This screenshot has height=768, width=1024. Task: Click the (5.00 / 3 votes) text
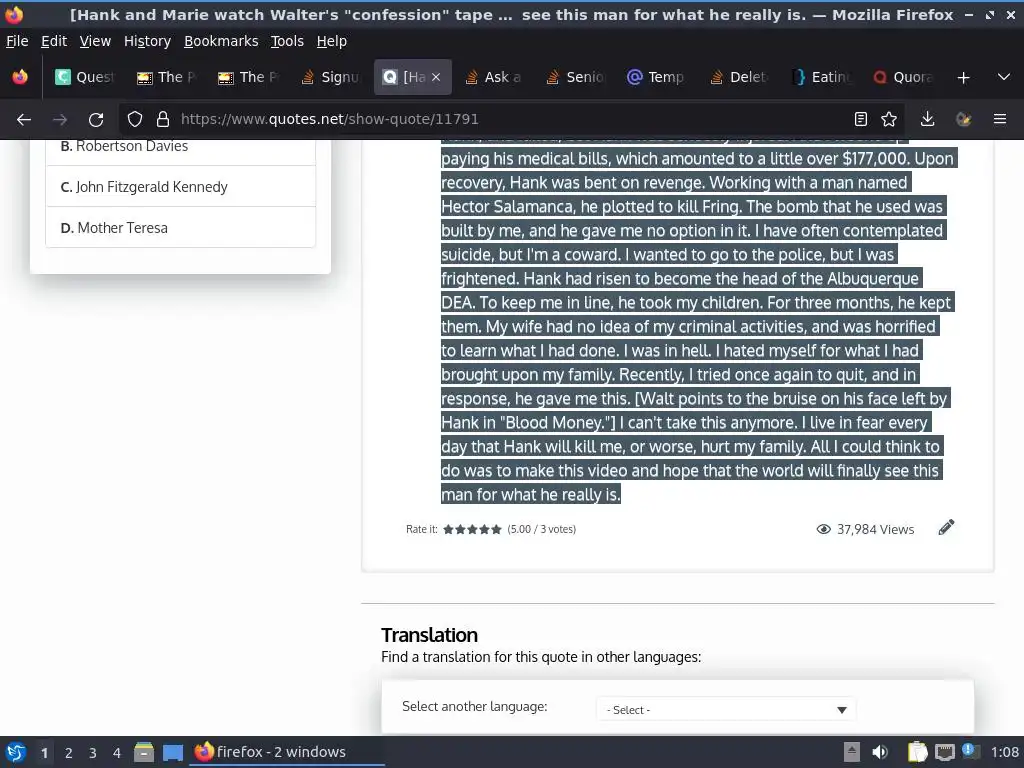pyautogui.click(x=541, y=529)
